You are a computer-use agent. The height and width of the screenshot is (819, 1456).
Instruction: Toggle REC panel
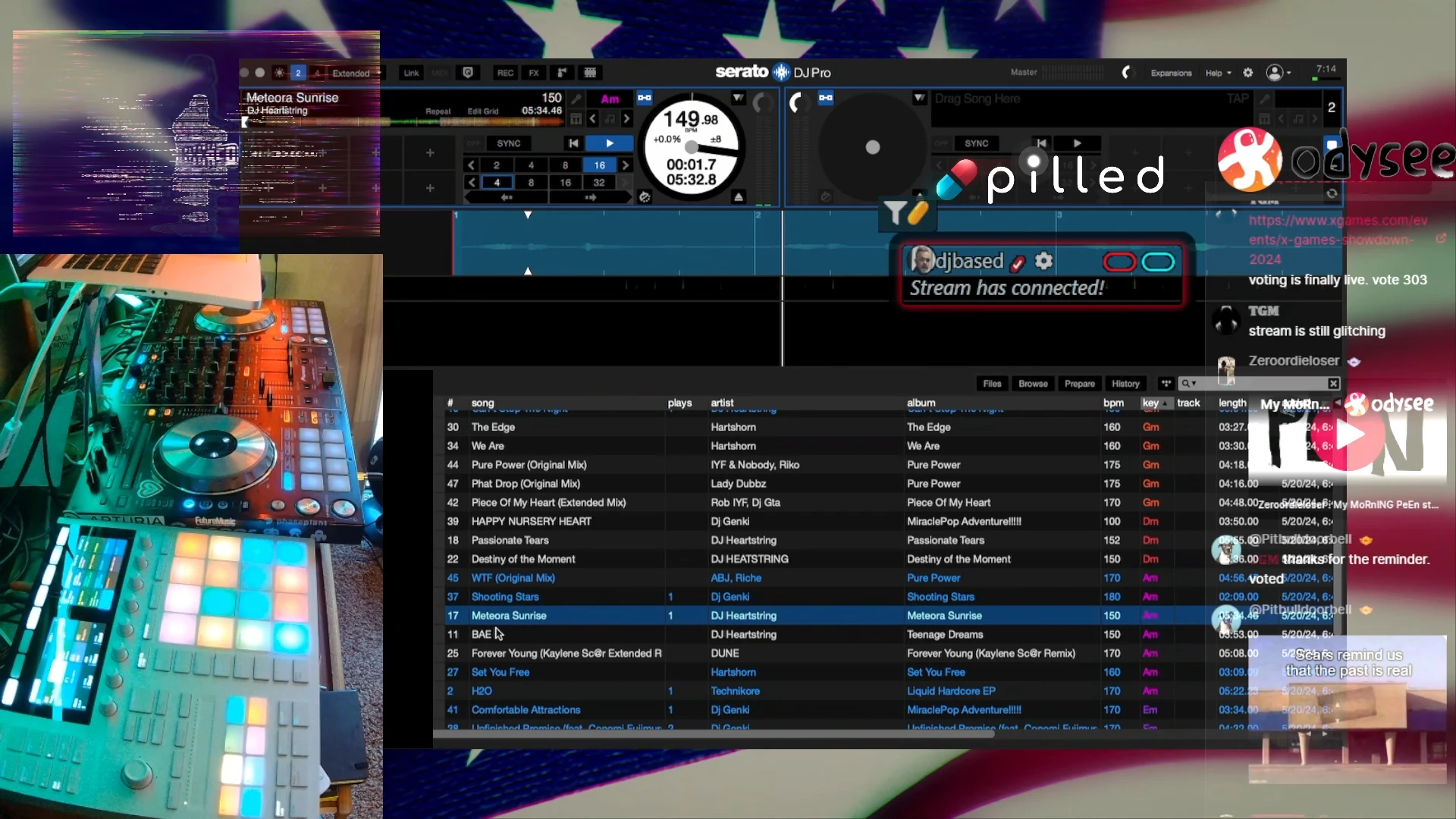(505, 73)
